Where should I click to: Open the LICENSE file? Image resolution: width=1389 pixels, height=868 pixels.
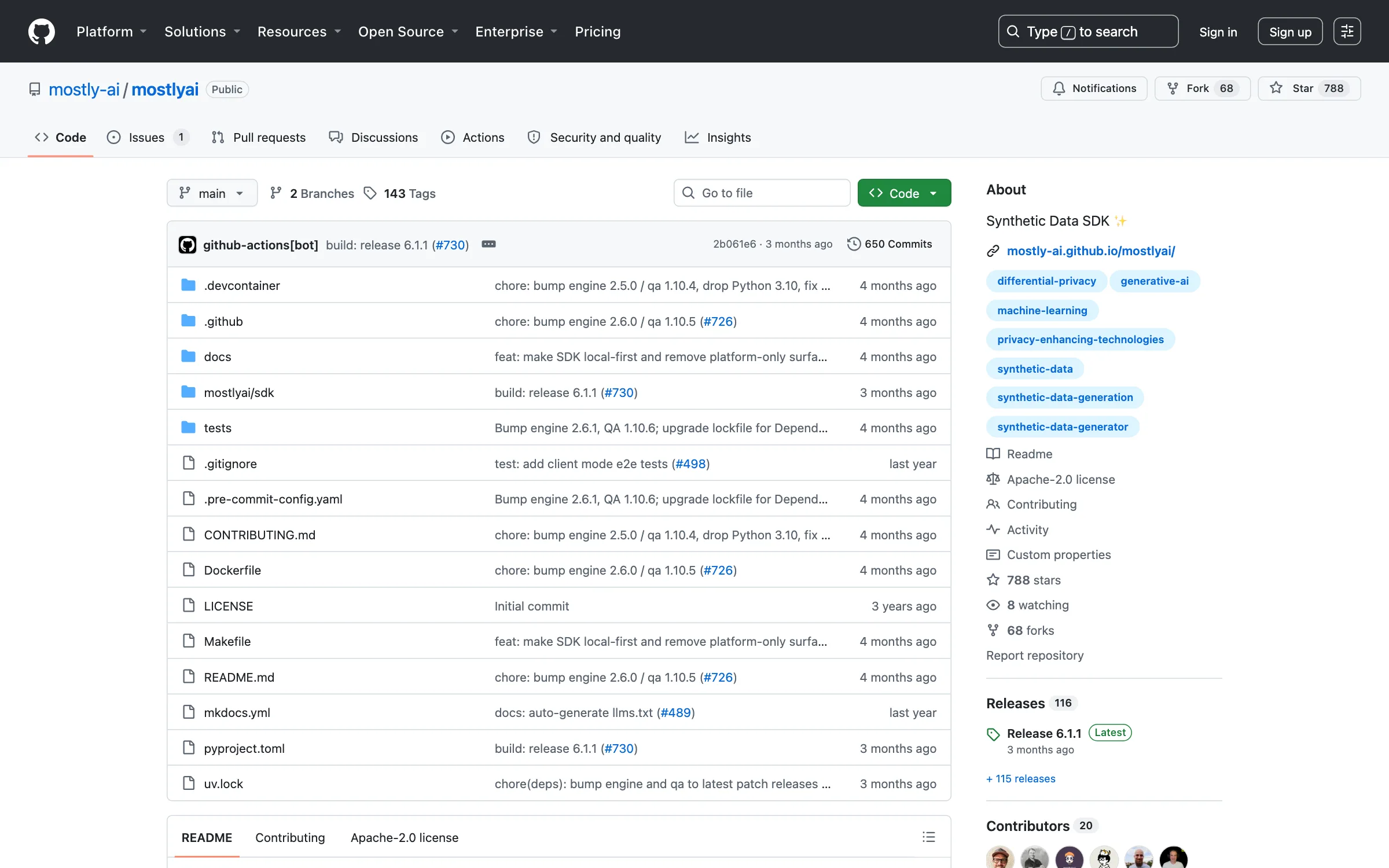click(x=229, y=606)
